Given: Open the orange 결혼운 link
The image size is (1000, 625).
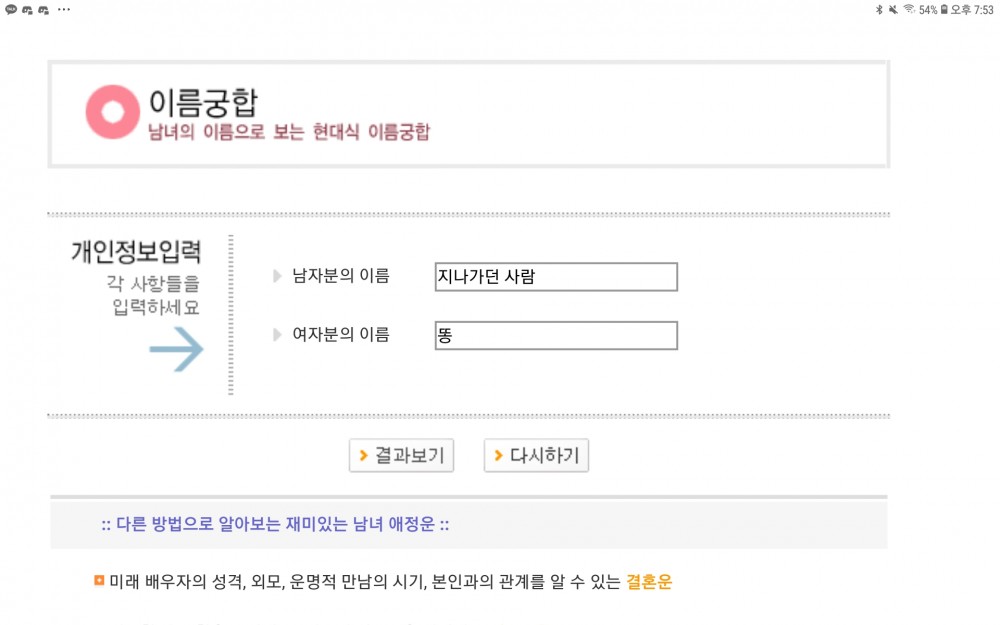Looking at the screenshot, I should click(649, 582).
